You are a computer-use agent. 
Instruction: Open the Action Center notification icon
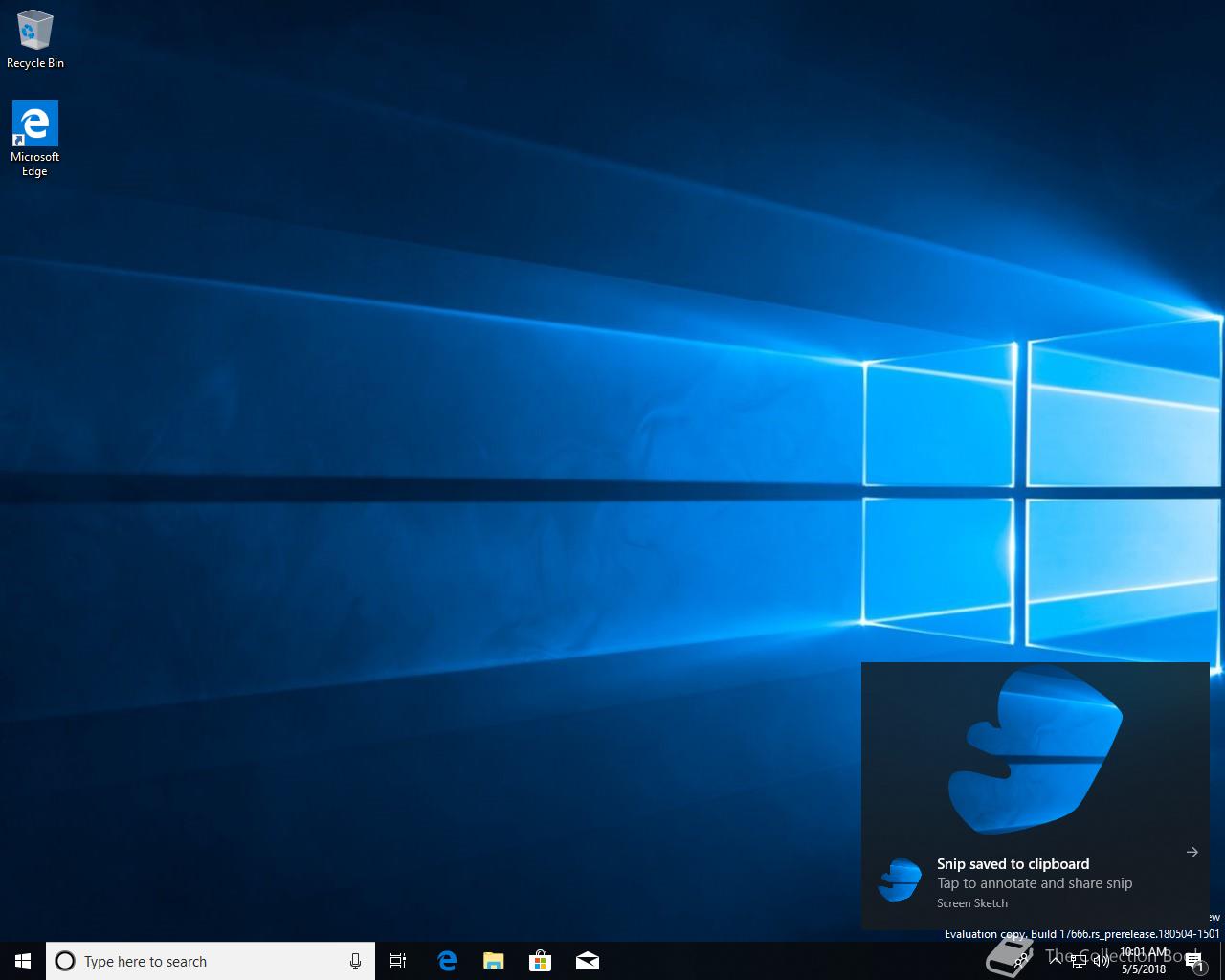pyautogui.click(x=1194, y=961)
